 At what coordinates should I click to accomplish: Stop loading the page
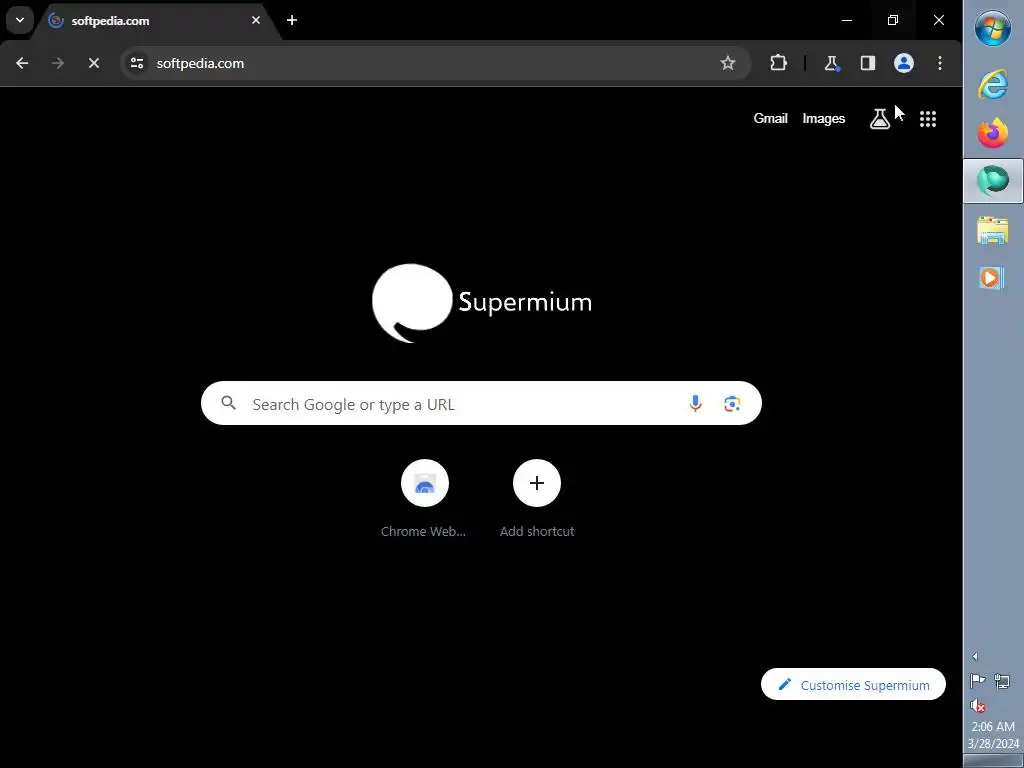pos(93,63)
